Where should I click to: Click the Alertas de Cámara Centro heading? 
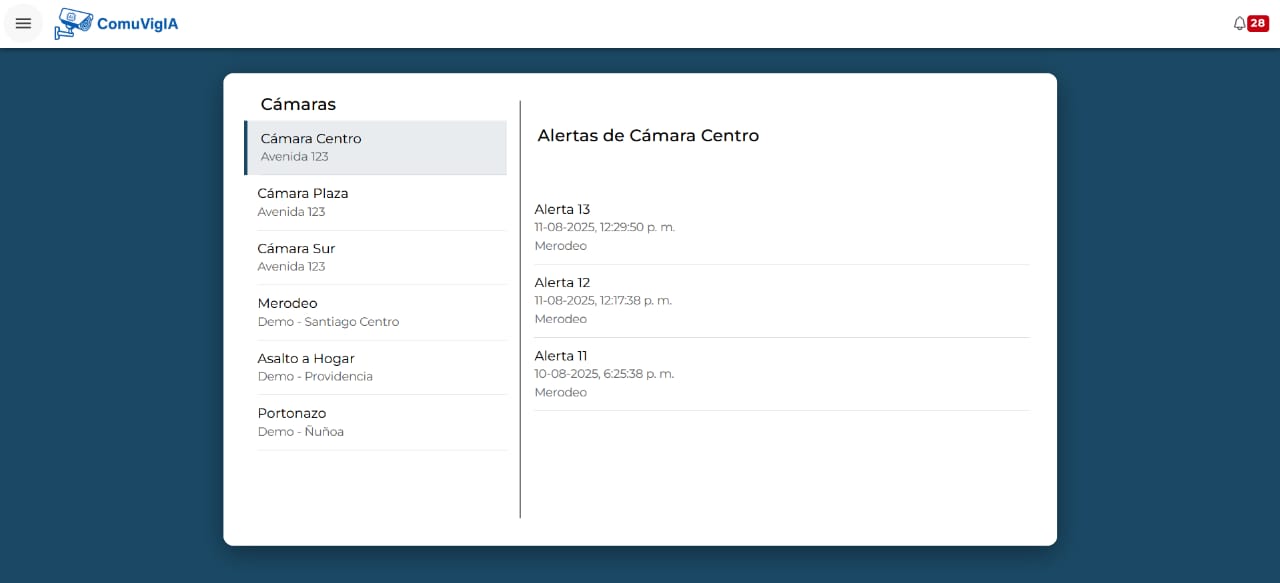pyautogui.click(x=648, y=136)
